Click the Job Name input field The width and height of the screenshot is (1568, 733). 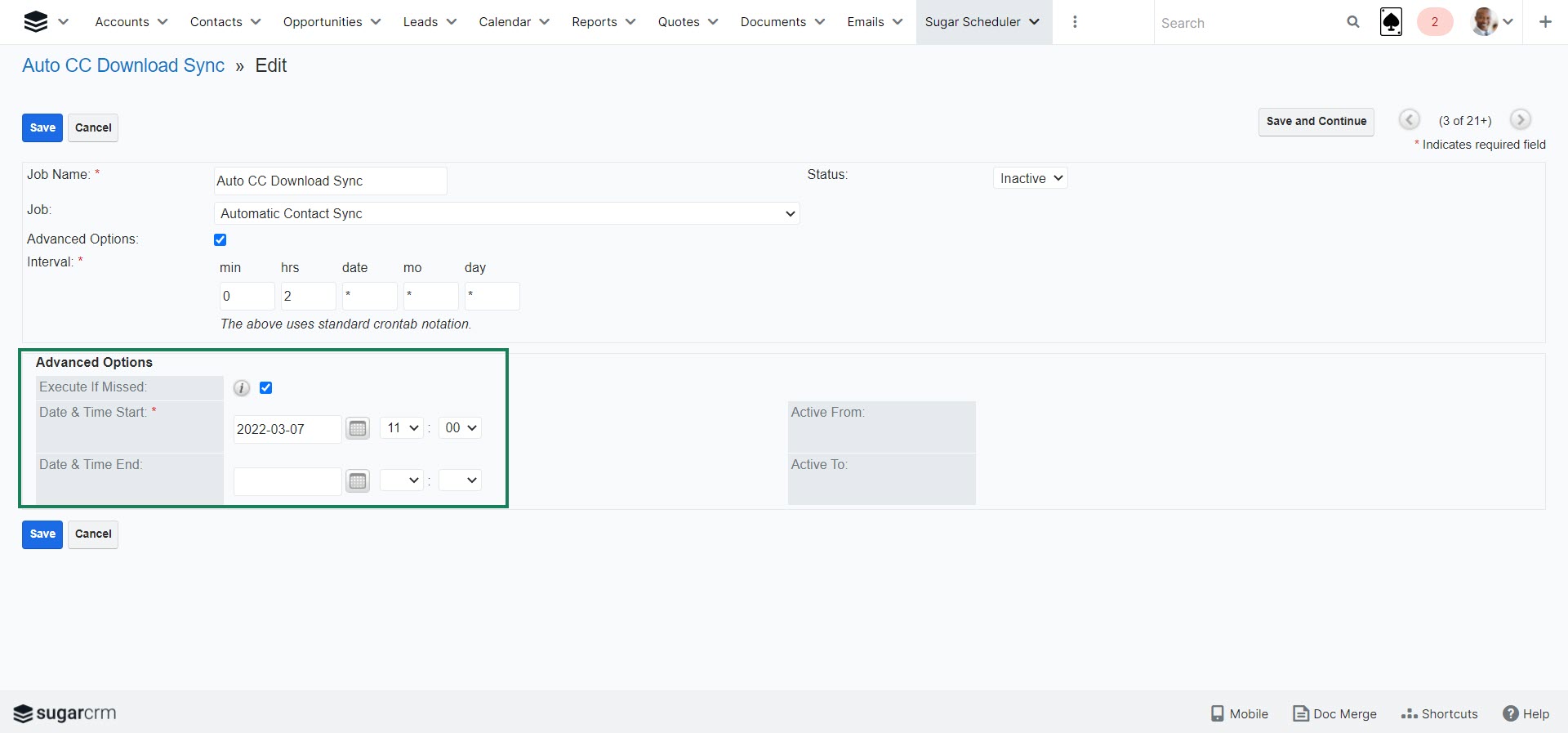(x=330, y=181)
